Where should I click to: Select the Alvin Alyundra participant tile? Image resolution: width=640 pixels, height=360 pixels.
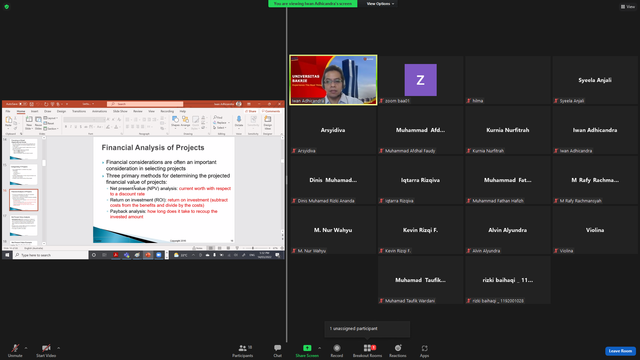click(x=507, y=230)
